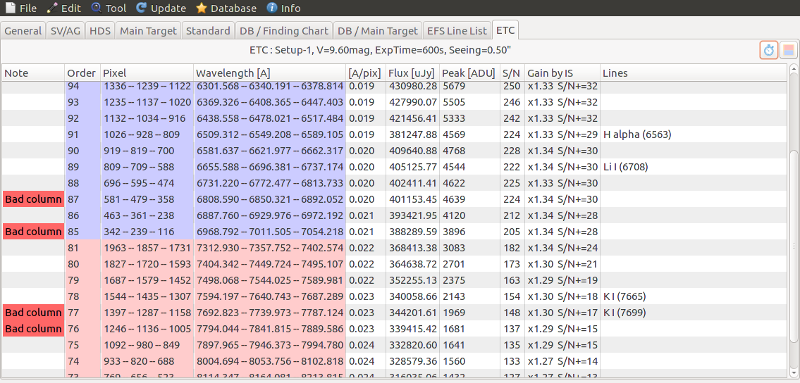Click the Peak [ADU] column header

[469, 73]
